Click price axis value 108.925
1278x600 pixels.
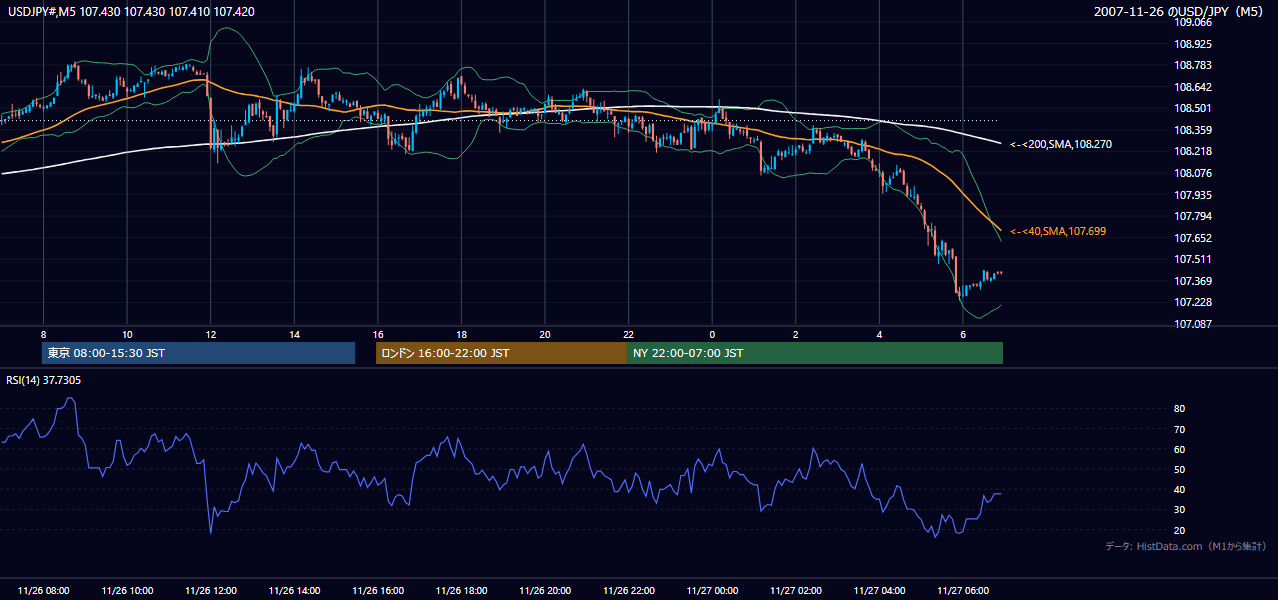tap(1193, 45)
